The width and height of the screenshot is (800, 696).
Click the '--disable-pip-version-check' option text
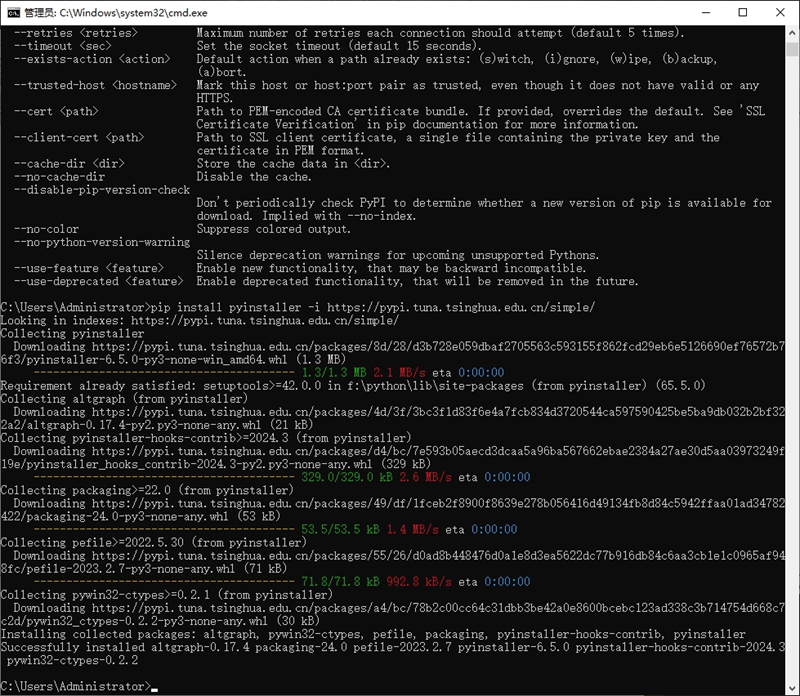click(102, 190)
